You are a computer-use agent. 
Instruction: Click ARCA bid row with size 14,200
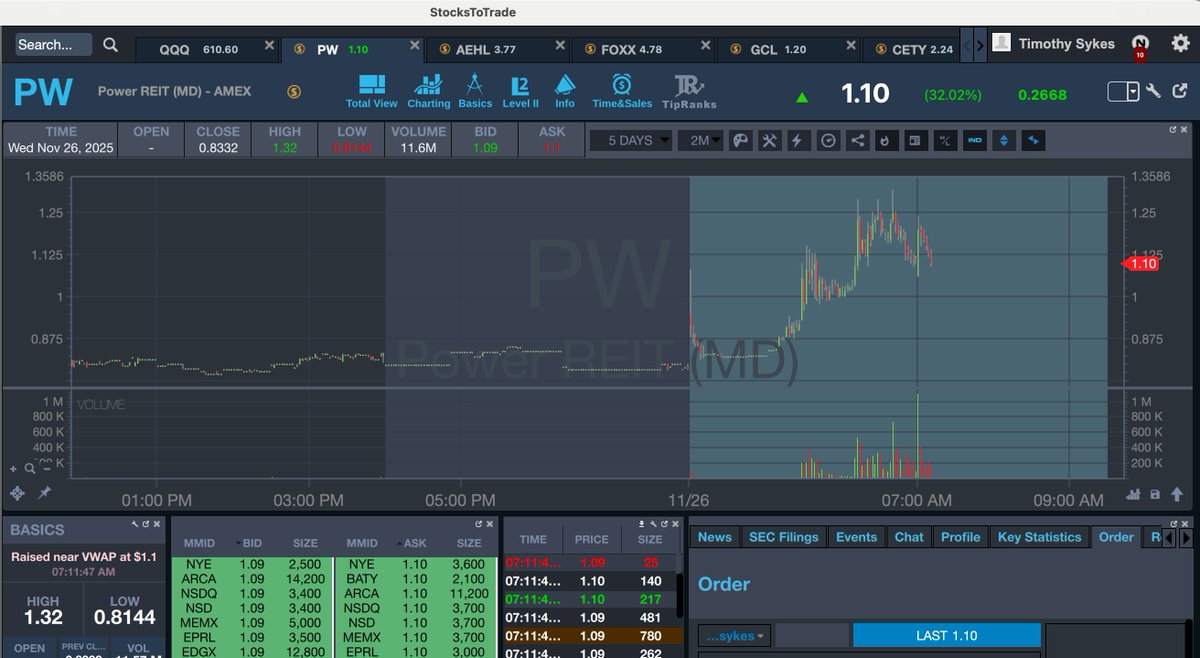251,579
